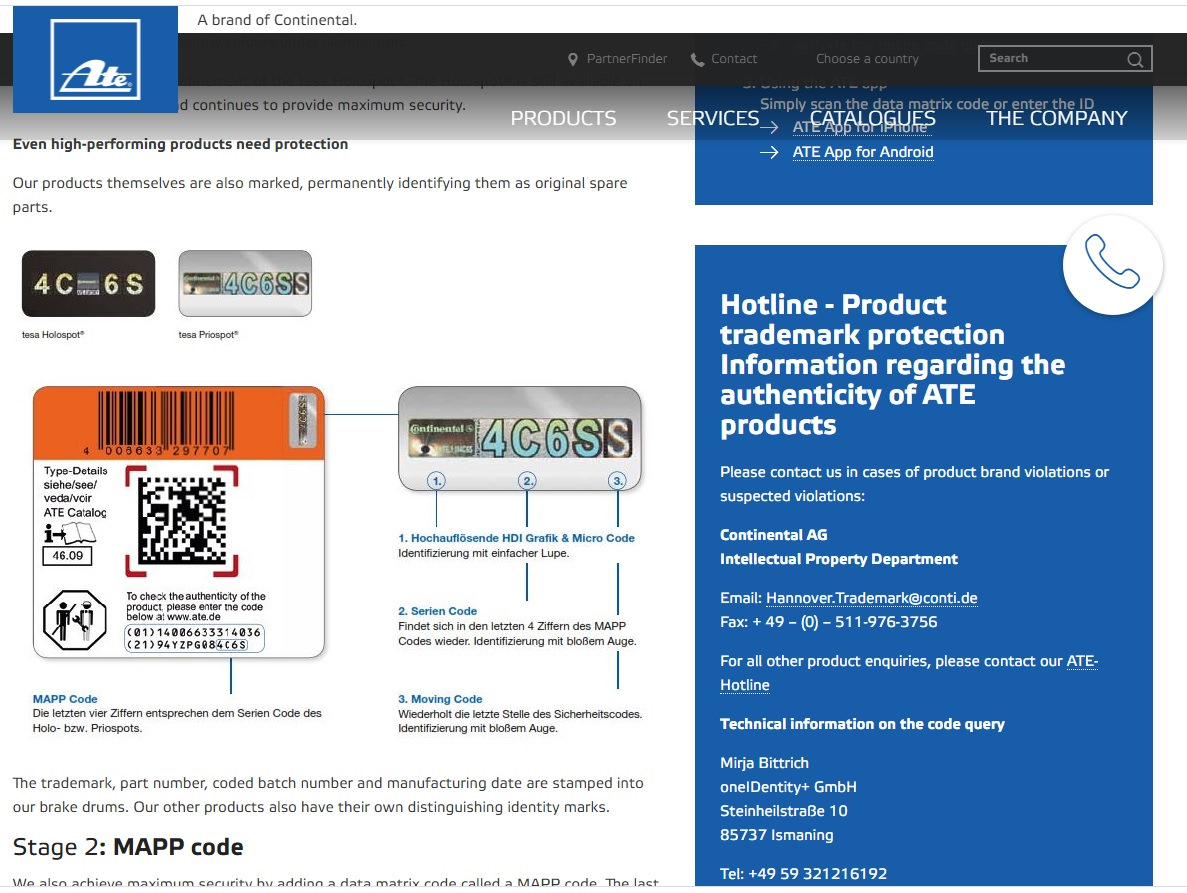Click 'A brand of Continental.' text
The height and width of the screenshot is (893, 1187).
pyautogui.click(x=277, y=20)
